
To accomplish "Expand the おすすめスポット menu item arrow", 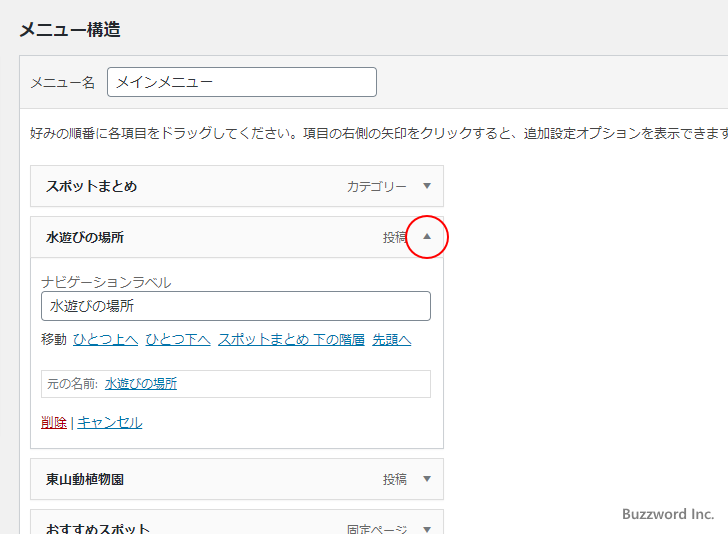I will (x=427, y=529).
